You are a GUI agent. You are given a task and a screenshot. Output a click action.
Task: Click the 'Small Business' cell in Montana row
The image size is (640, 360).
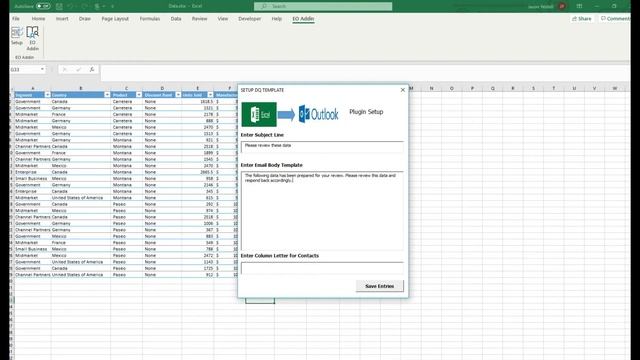(33, 178)
